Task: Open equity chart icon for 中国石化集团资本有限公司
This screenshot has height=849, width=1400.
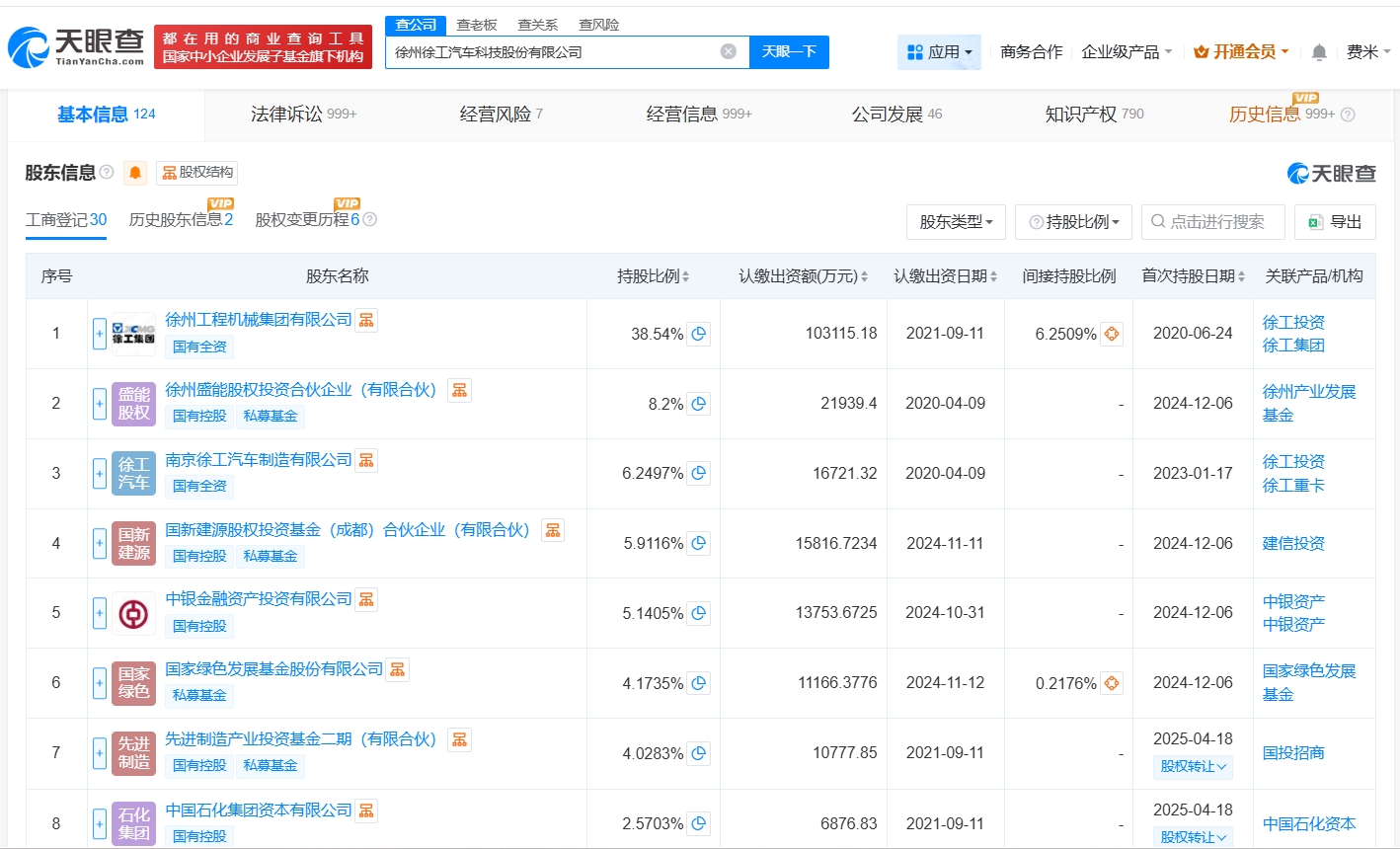Action: [366, 810]
